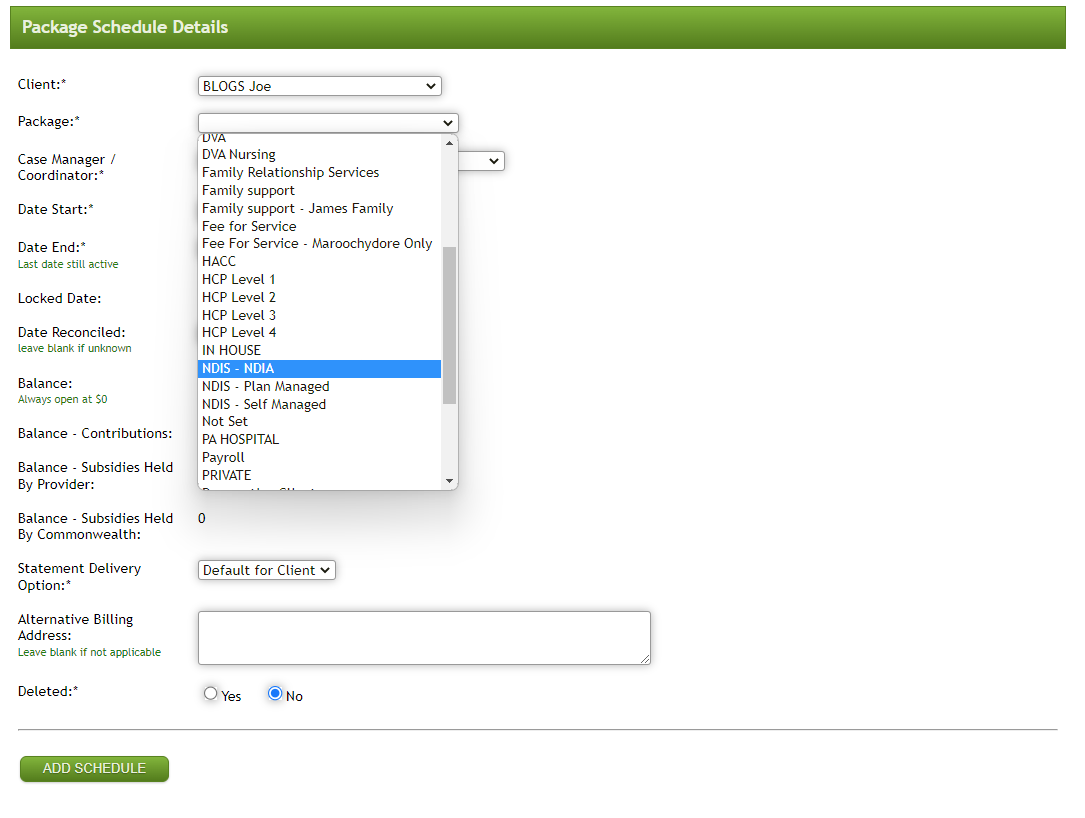The image size is (1085, 818).
Task: Choose Fee For Service - Maroochydore Only
Action: pyautogui.click(x=317, y=243)
